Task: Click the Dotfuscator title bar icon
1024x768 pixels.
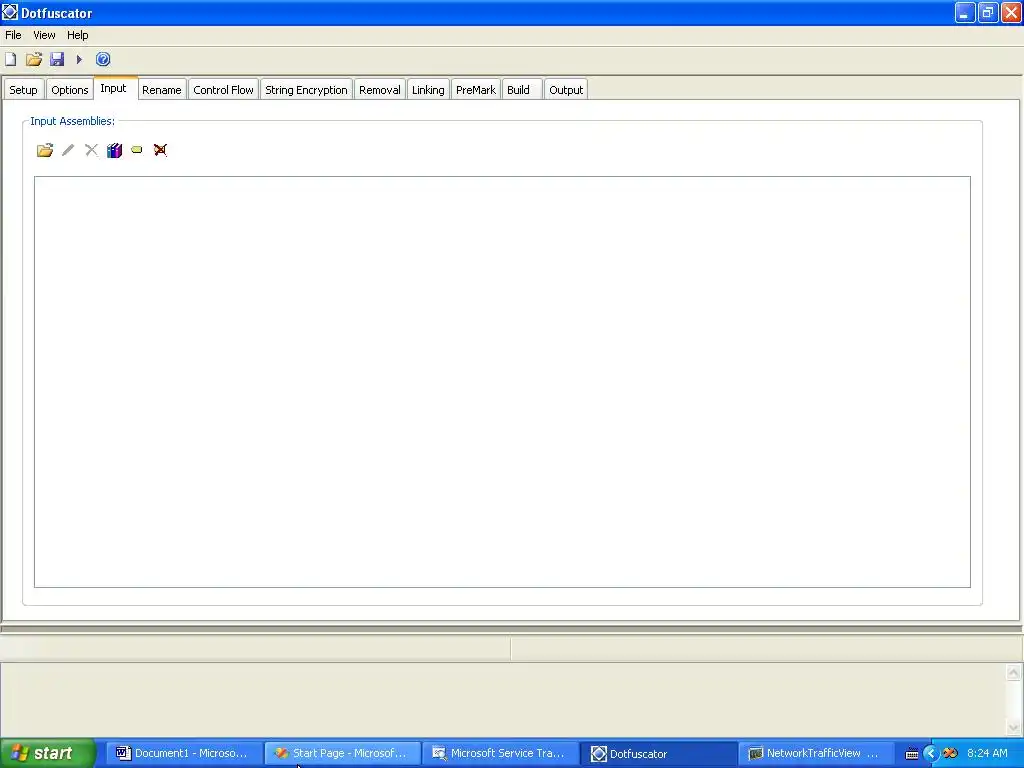Action: click(10, 12)
